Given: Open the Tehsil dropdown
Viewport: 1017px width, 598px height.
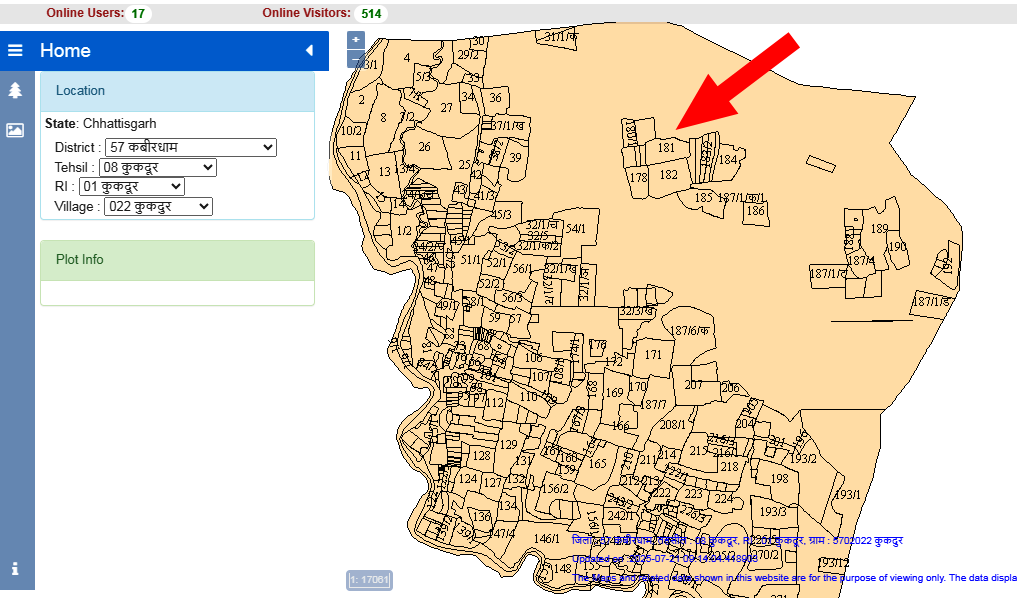Looking at the screenshot, I should 157,167.
